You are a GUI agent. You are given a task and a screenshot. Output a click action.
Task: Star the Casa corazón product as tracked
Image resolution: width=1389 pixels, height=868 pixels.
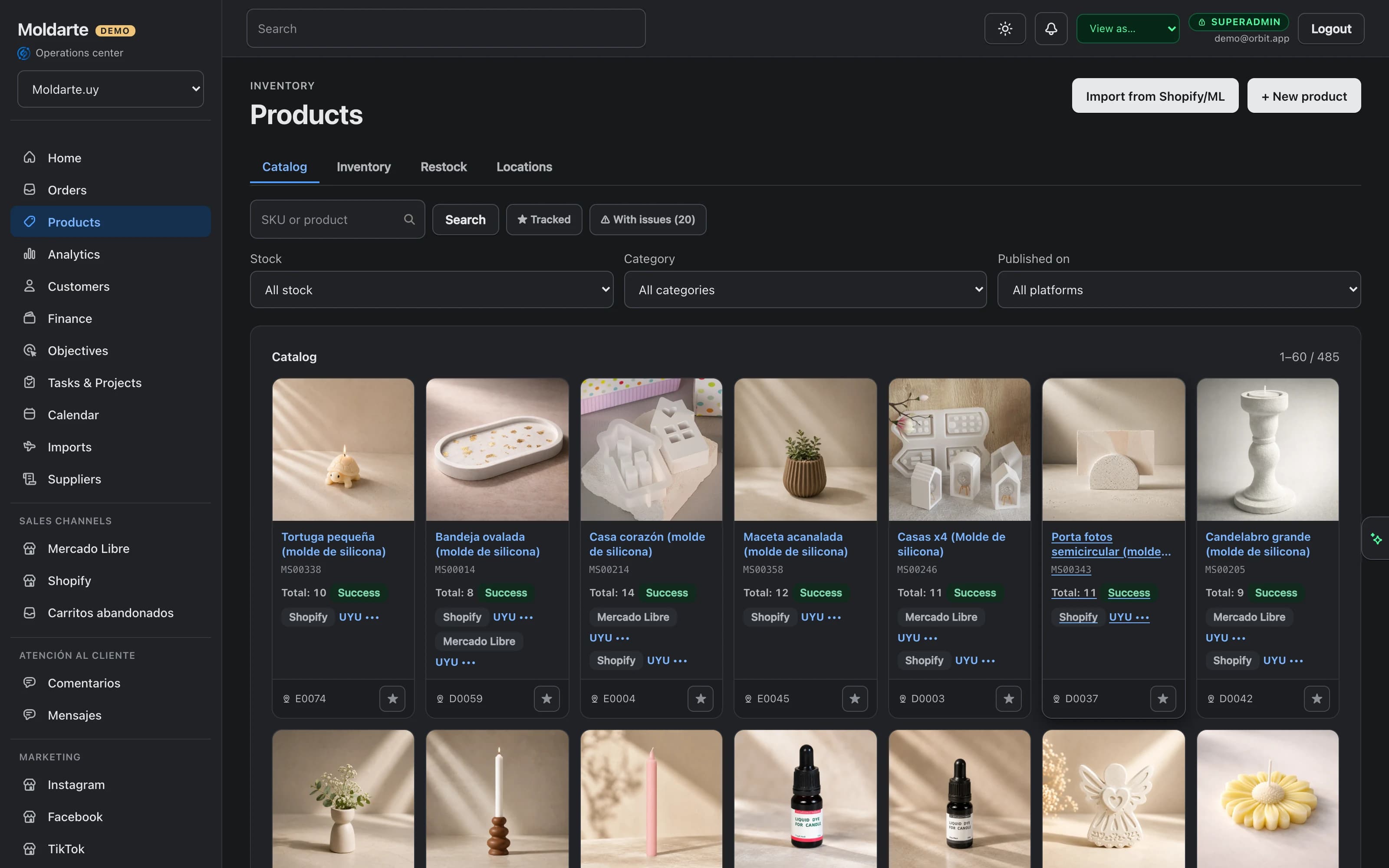(701, 699)
